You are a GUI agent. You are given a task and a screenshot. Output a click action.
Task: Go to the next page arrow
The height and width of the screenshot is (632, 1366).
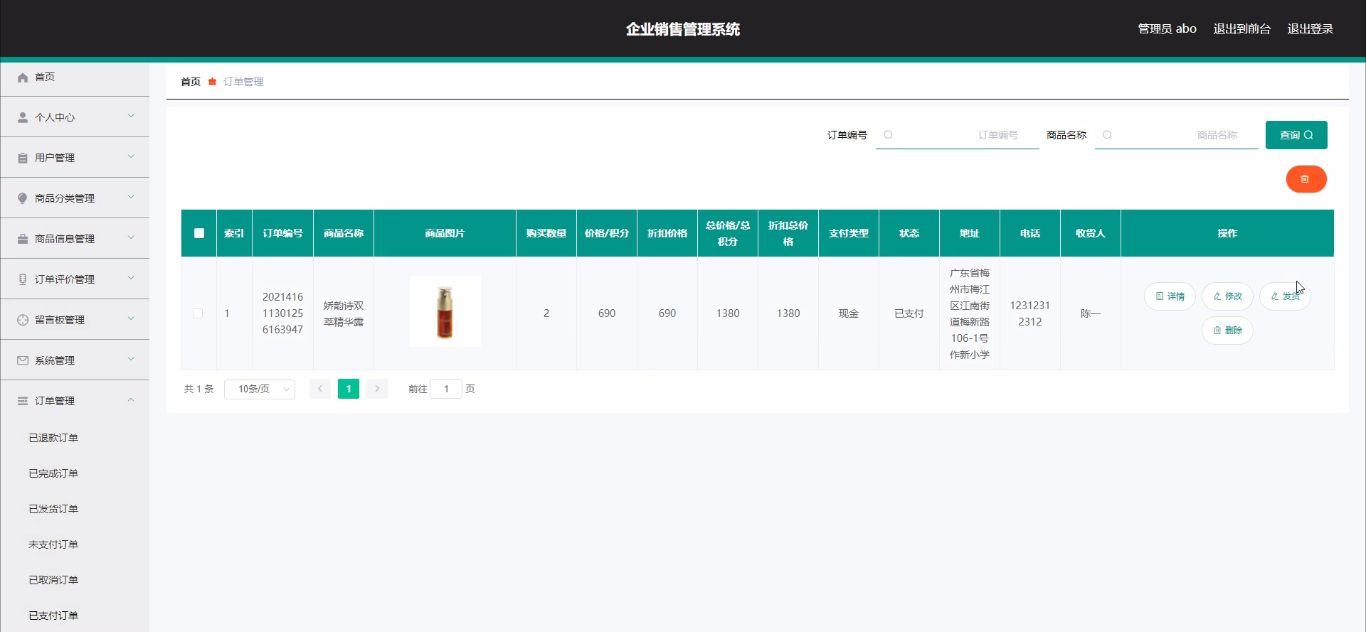tap(377, 389)
